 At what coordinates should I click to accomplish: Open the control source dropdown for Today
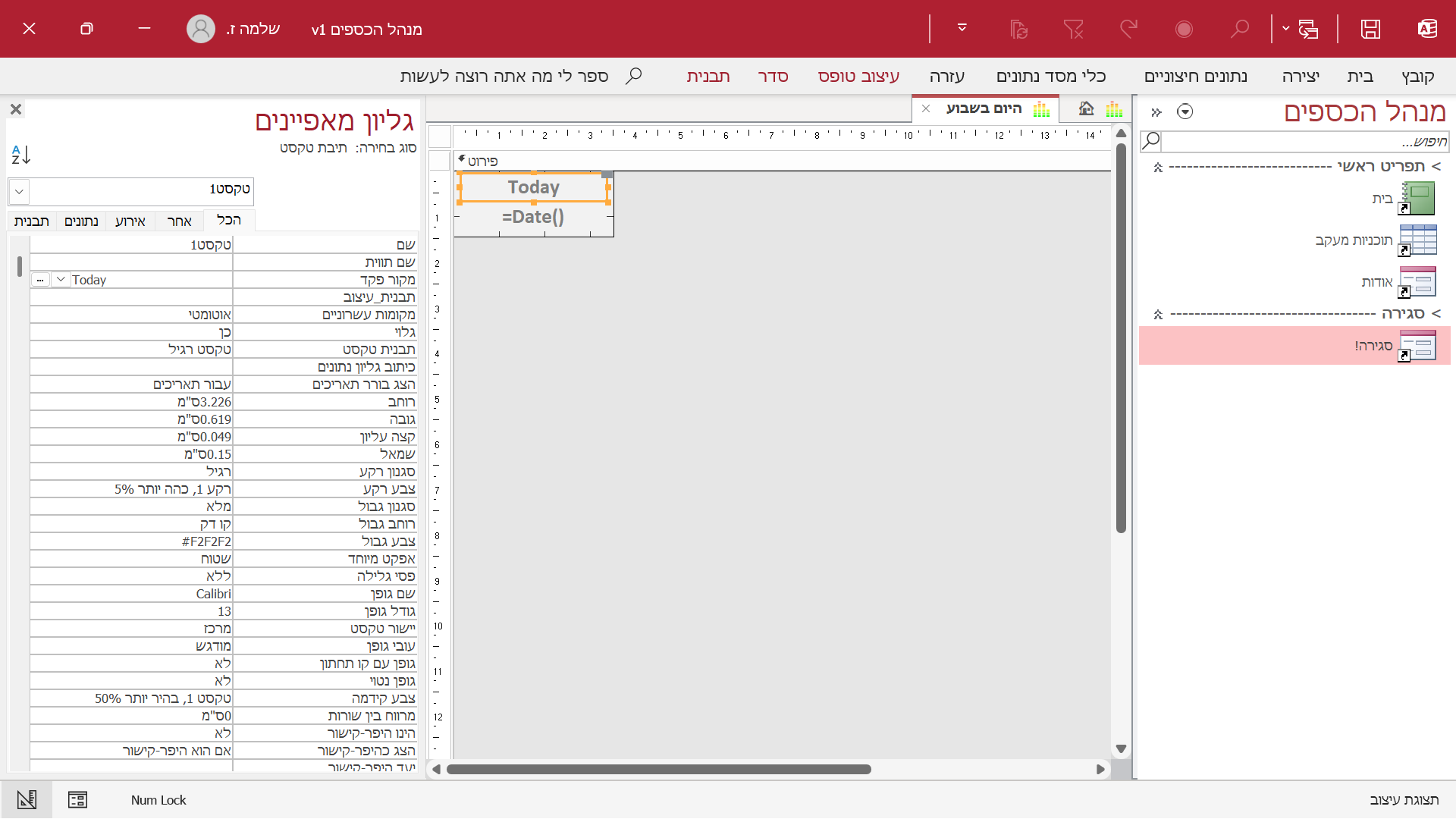pyautogui.click(x=61, y=280)
